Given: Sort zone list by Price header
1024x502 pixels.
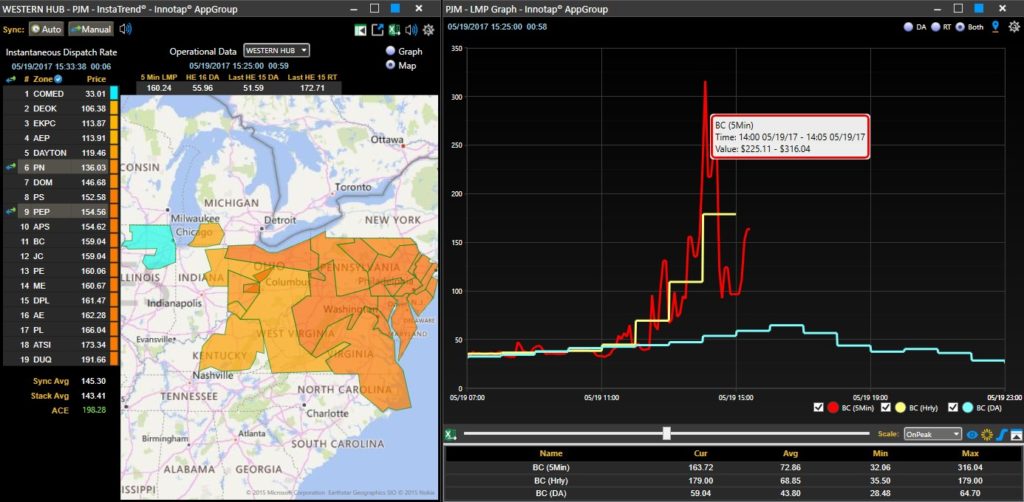Looking at the screenshot, I should click(x=96, y=79).
